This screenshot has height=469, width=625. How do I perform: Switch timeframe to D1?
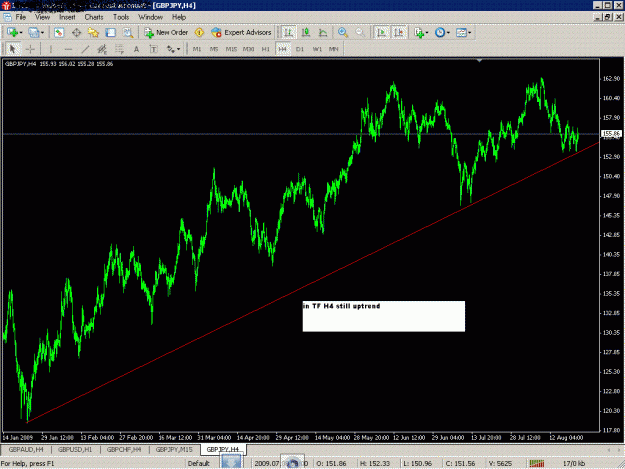tap(300, 49)
